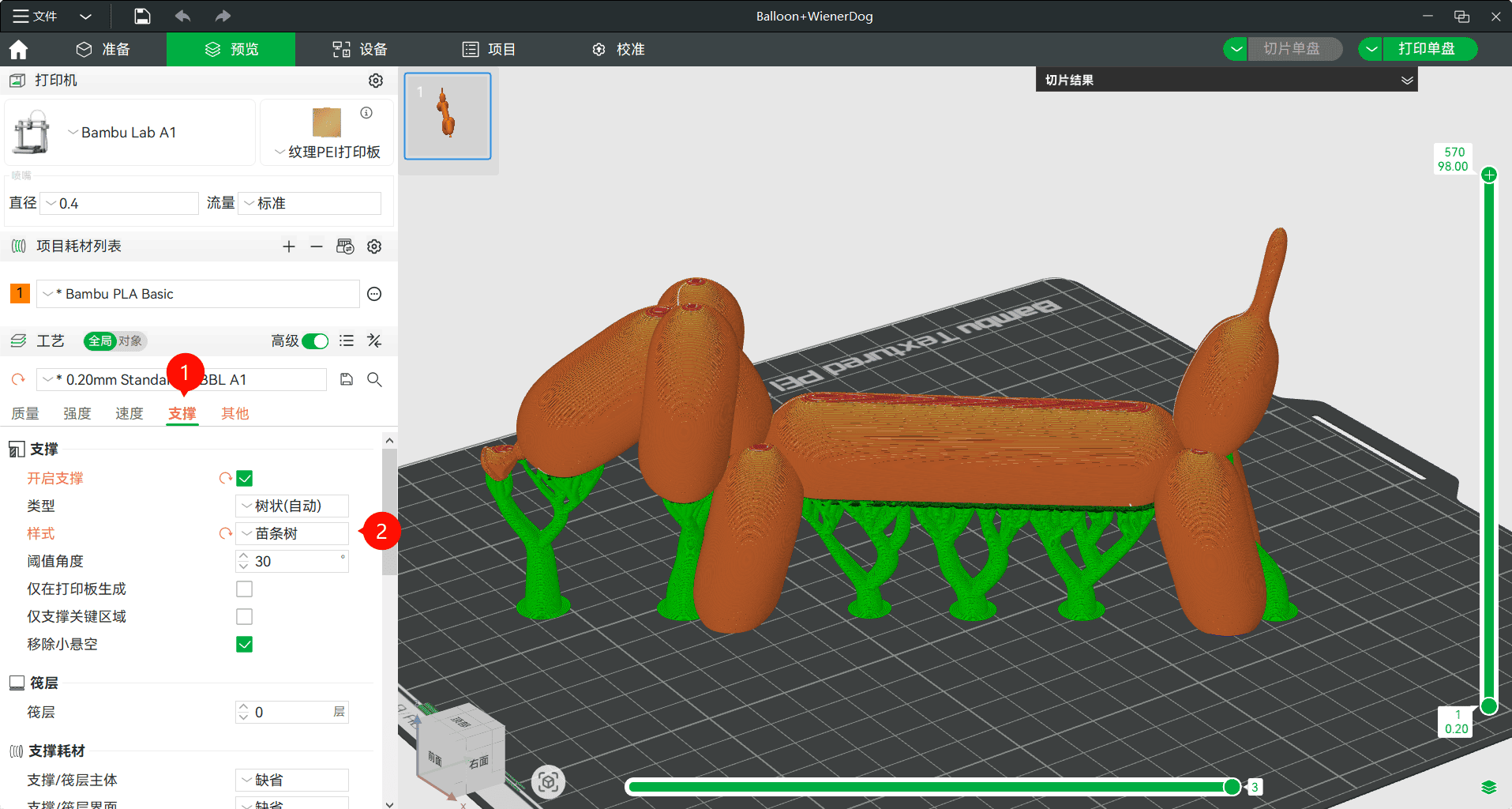Viewport: 1512px width, 809px height.
Task: Switch to 项目 tab
Action: pyautogui.click(x=489, y=49)
